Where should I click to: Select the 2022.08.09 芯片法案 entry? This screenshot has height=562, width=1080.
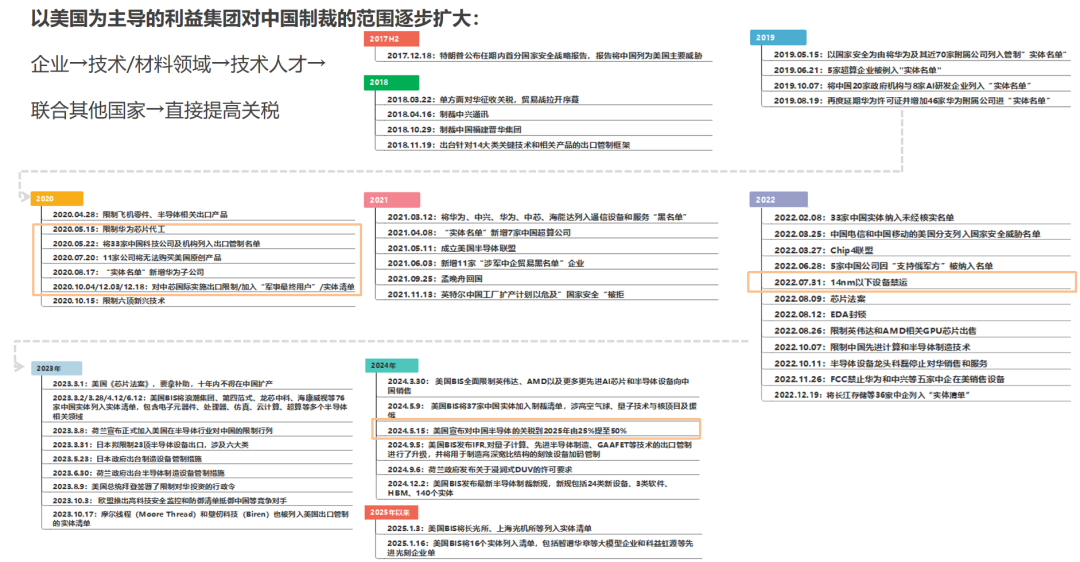pos(820,299)
